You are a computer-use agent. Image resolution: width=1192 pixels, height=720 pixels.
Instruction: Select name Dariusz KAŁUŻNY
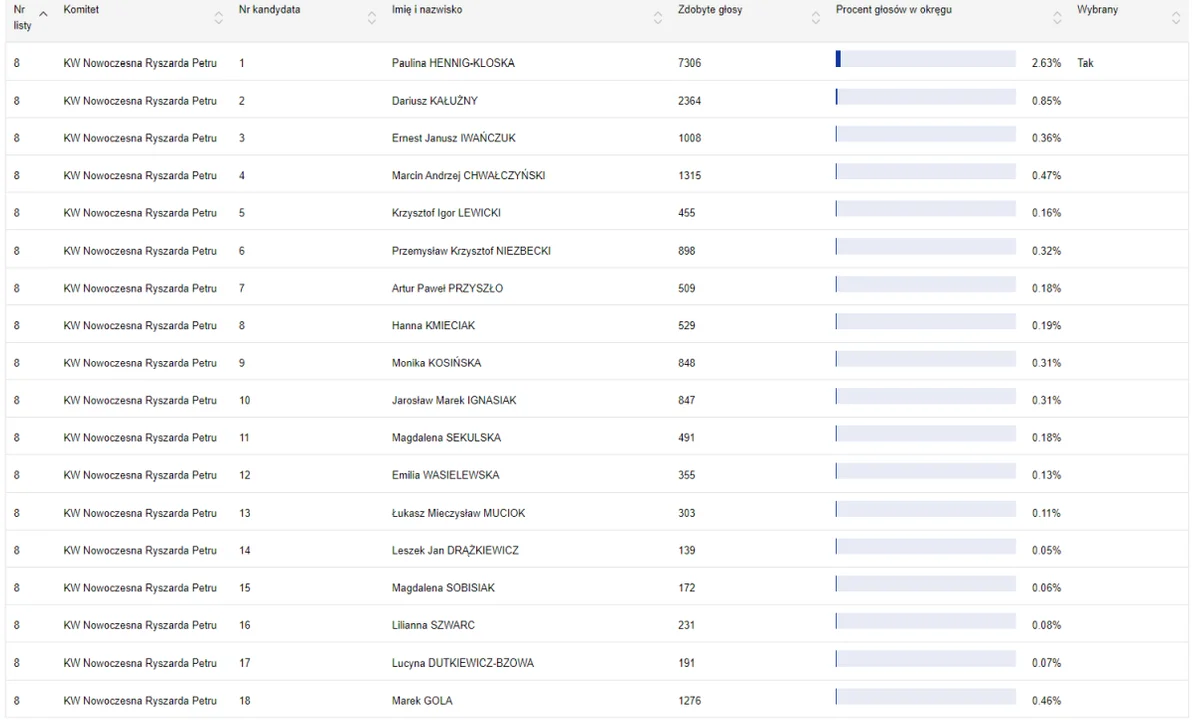click(435, 100)
